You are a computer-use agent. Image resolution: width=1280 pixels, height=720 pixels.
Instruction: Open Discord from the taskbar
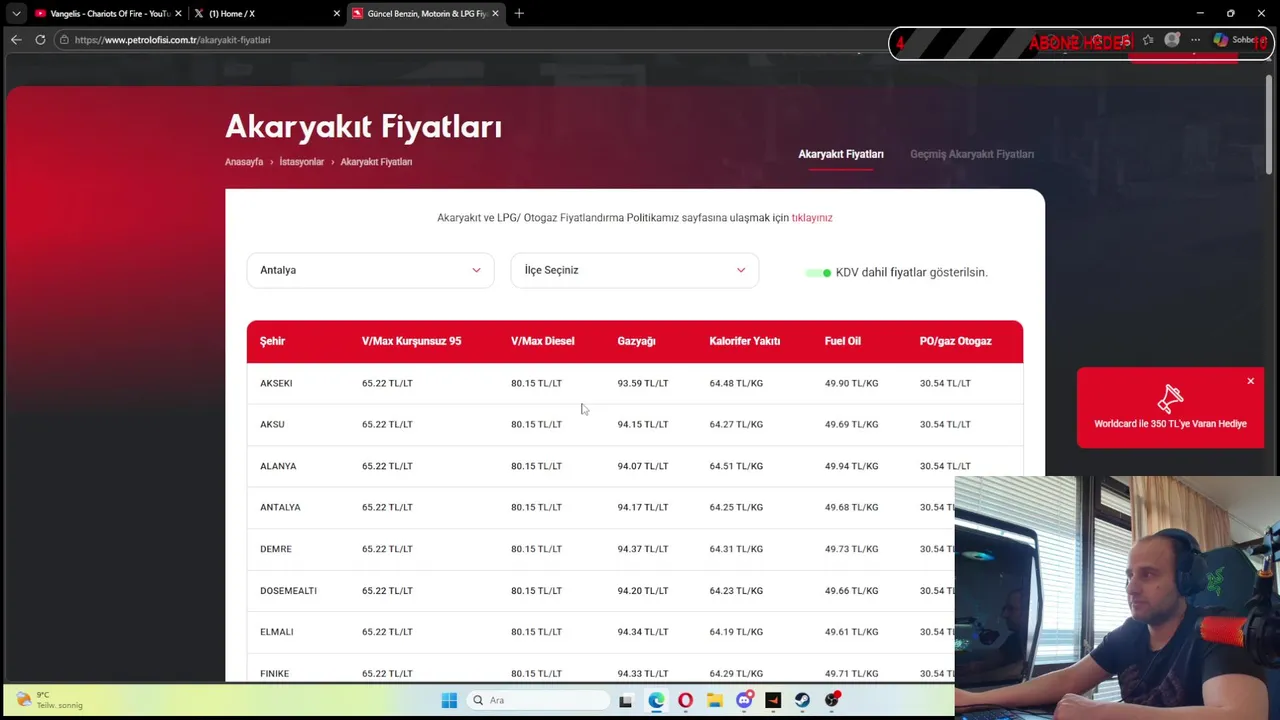pyautogui.click(x=744, y=700)
